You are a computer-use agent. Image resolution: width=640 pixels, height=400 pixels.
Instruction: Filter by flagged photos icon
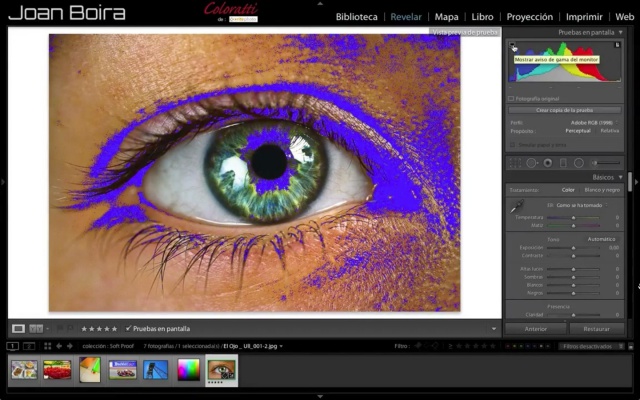pyautogui.click(x=418, y=346)
